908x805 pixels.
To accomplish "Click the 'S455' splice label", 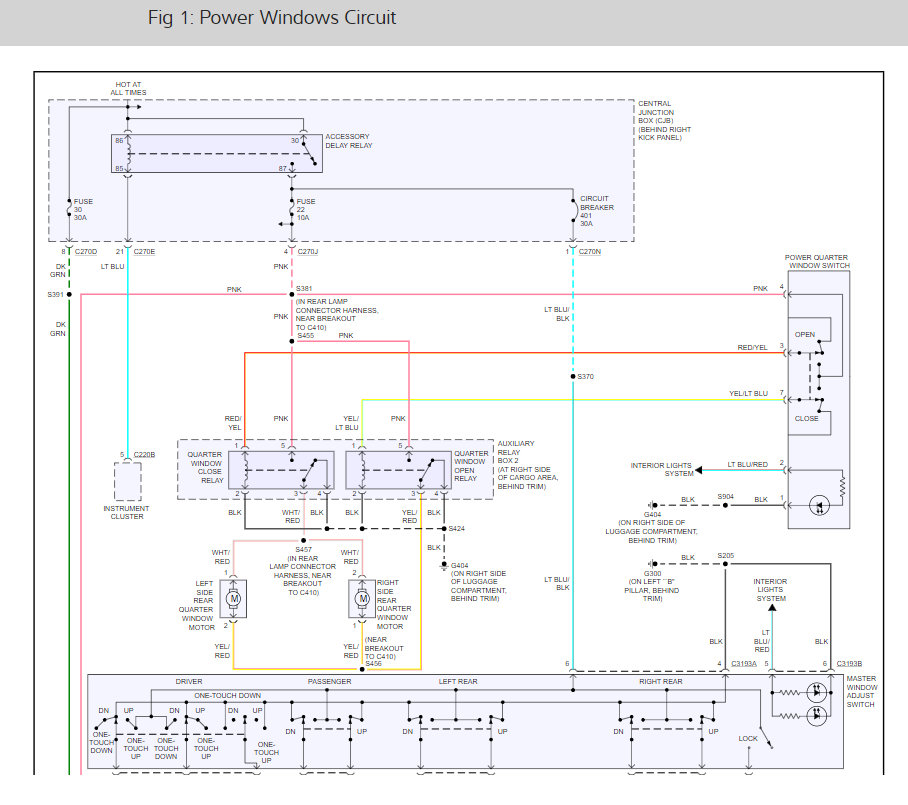I will (x=306, y=336).
